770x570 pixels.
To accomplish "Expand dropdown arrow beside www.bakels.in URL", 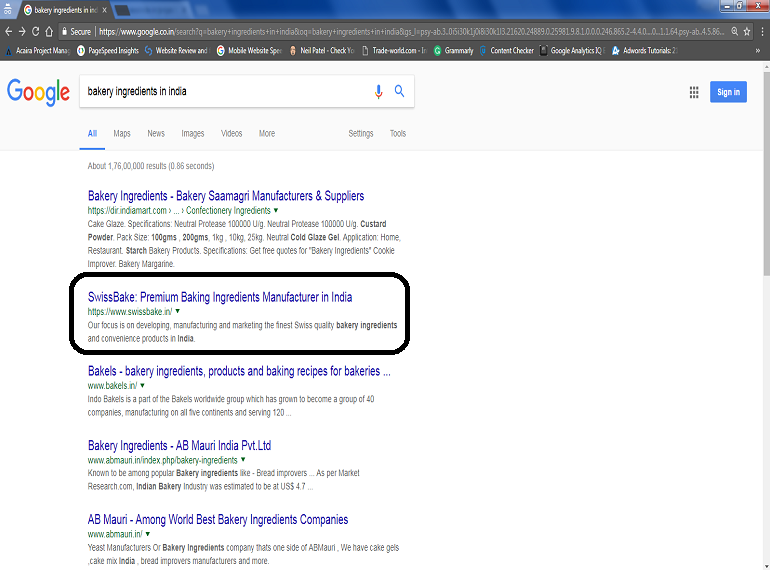I will (x=142, y=385).
